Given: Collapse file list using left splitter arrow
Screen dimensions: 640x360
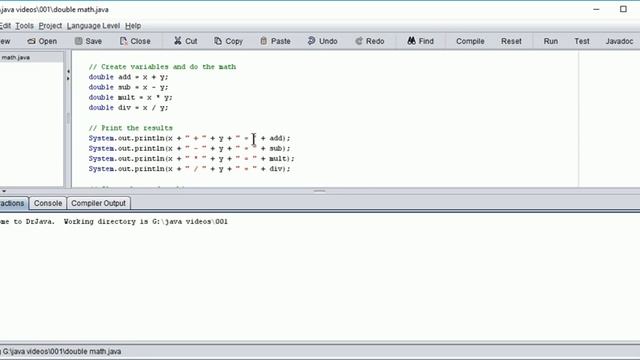Looking at the screenshot, I should tap(68, 71).
